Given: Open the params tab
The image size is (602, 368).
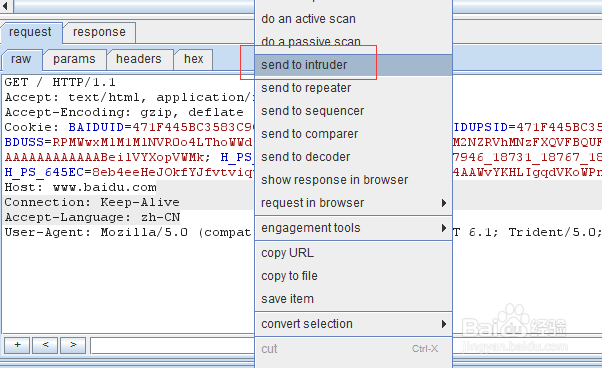Looking at the screenshot, I should [x=74, y=59].
